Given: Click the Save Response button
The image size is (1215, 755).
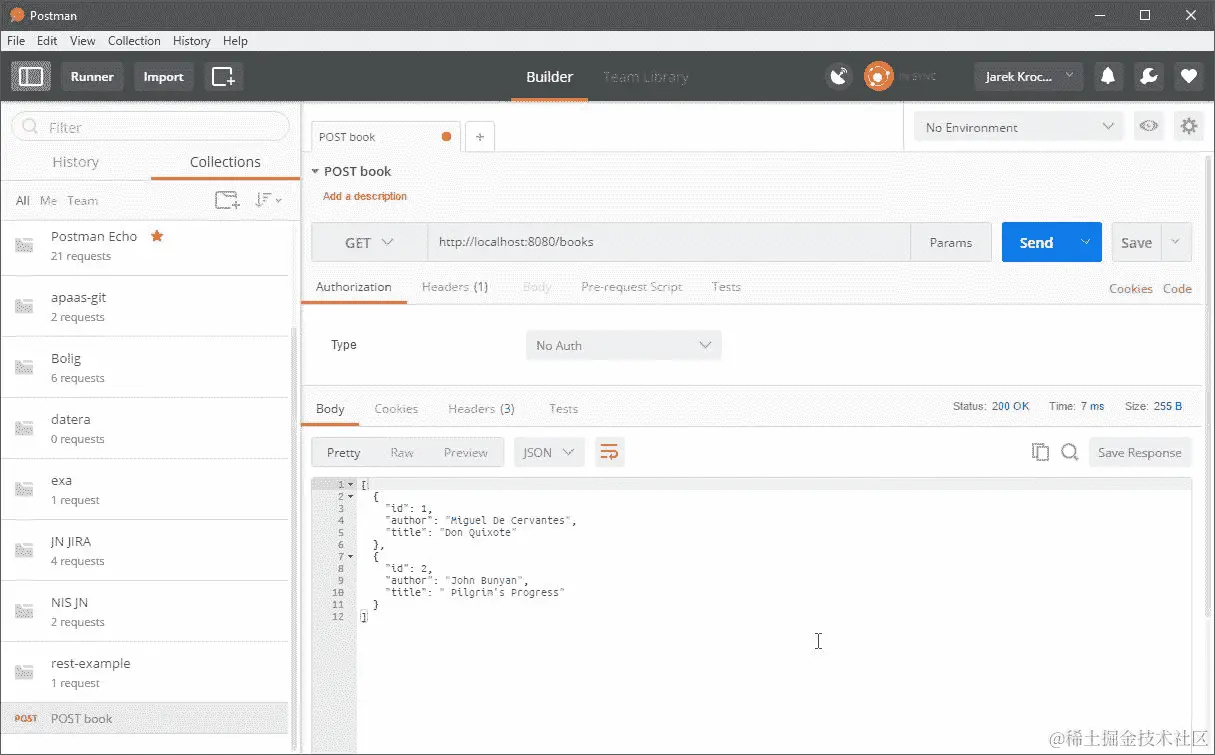Looking at the screenshot, I should [1140, 452].
